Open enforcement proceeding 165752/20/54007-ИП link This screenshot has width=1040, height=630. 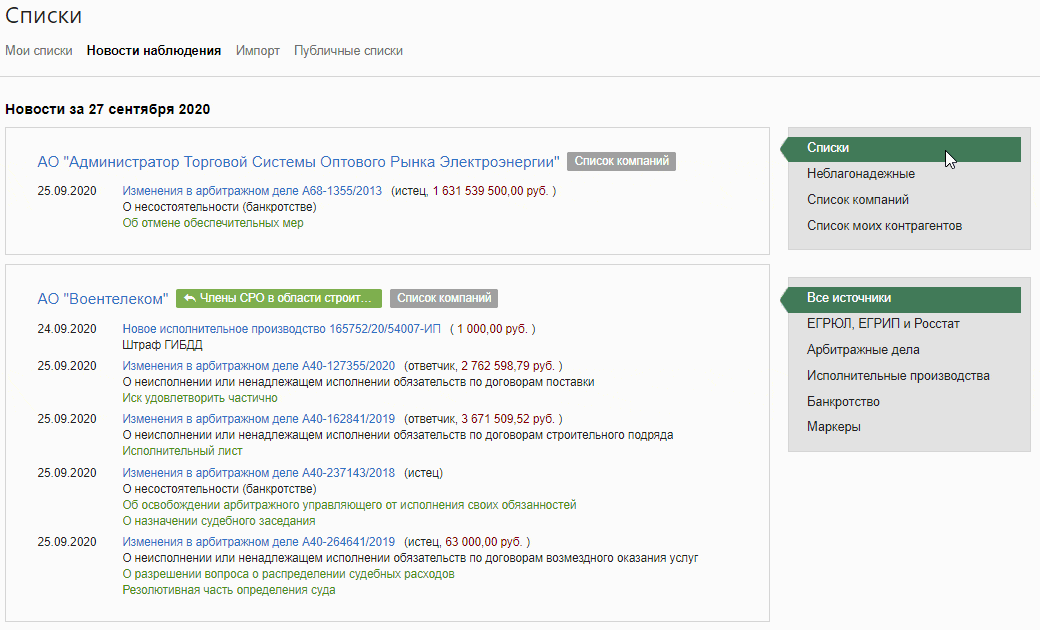point(281,329)
